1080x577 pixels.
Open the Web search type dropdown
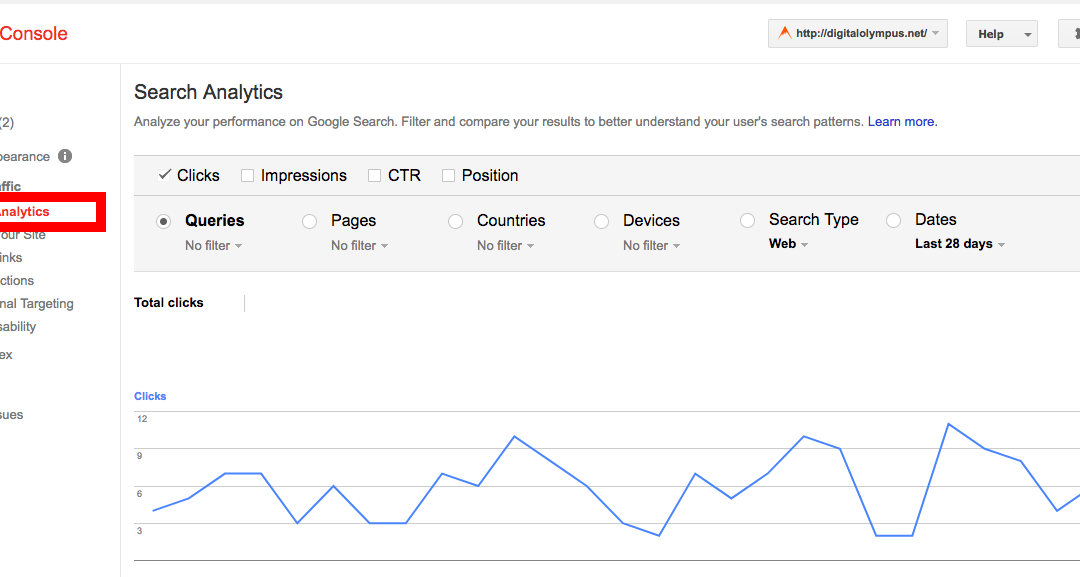click(x=787, y=243)
